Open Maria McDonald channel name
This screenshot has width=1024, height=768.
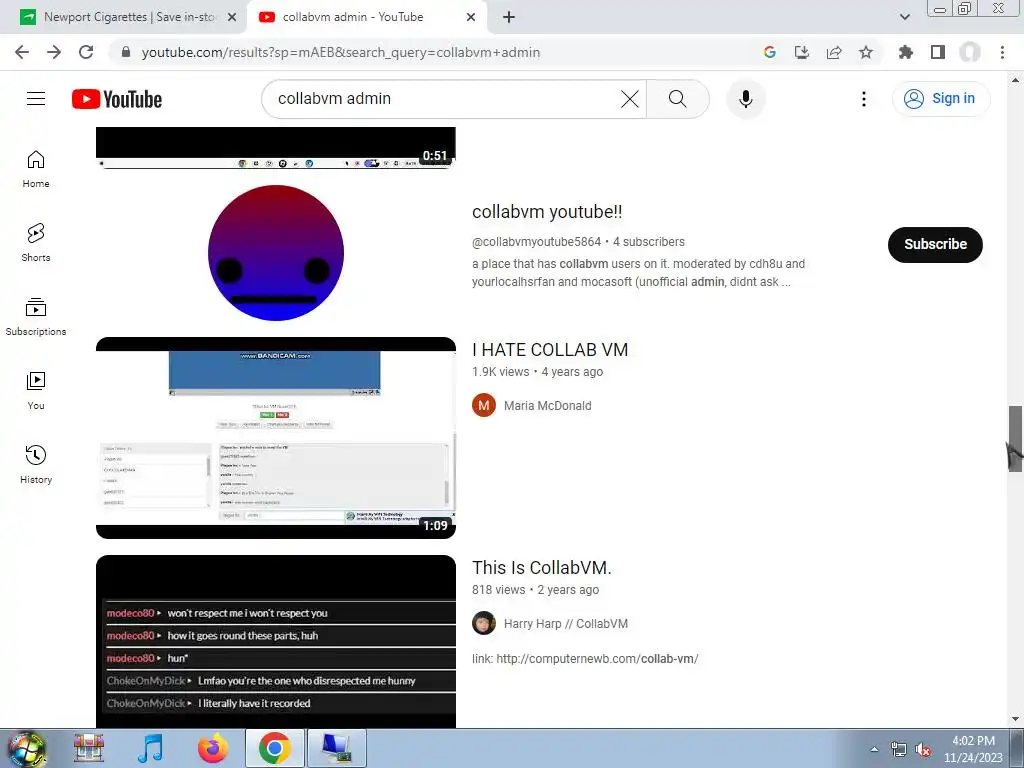tap(547, 406)
